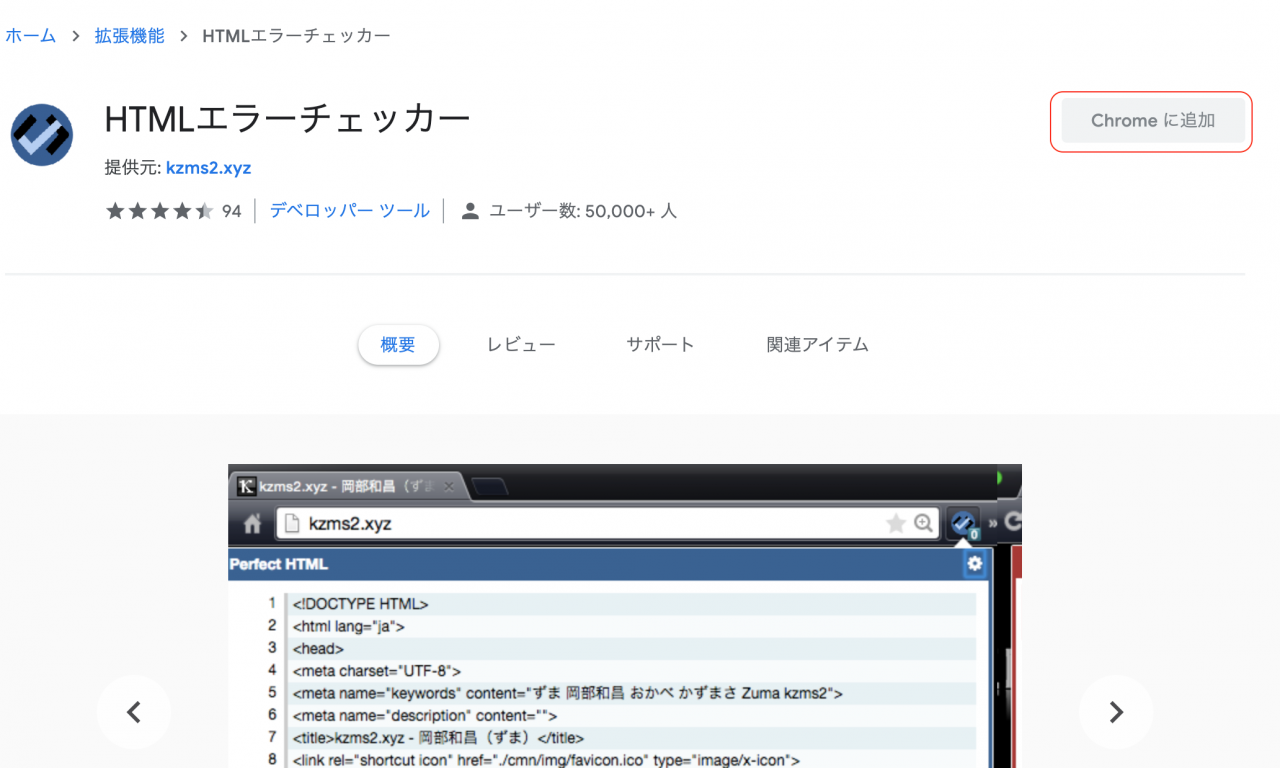Click the HTMLエラーチェッカー extension logo icon
1280x768 pixels.
(x=41, y=135)
